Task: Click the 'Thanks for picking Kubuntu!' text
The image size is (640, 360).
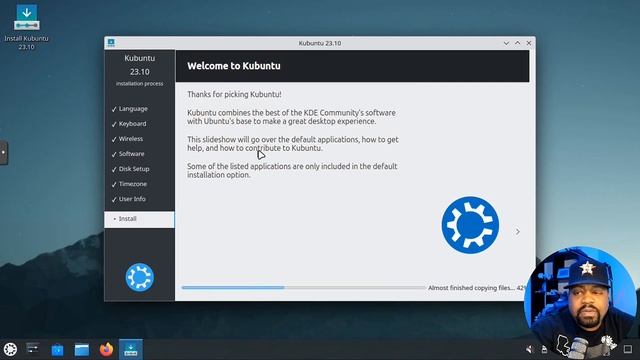Action: click(x=234, y=94)
